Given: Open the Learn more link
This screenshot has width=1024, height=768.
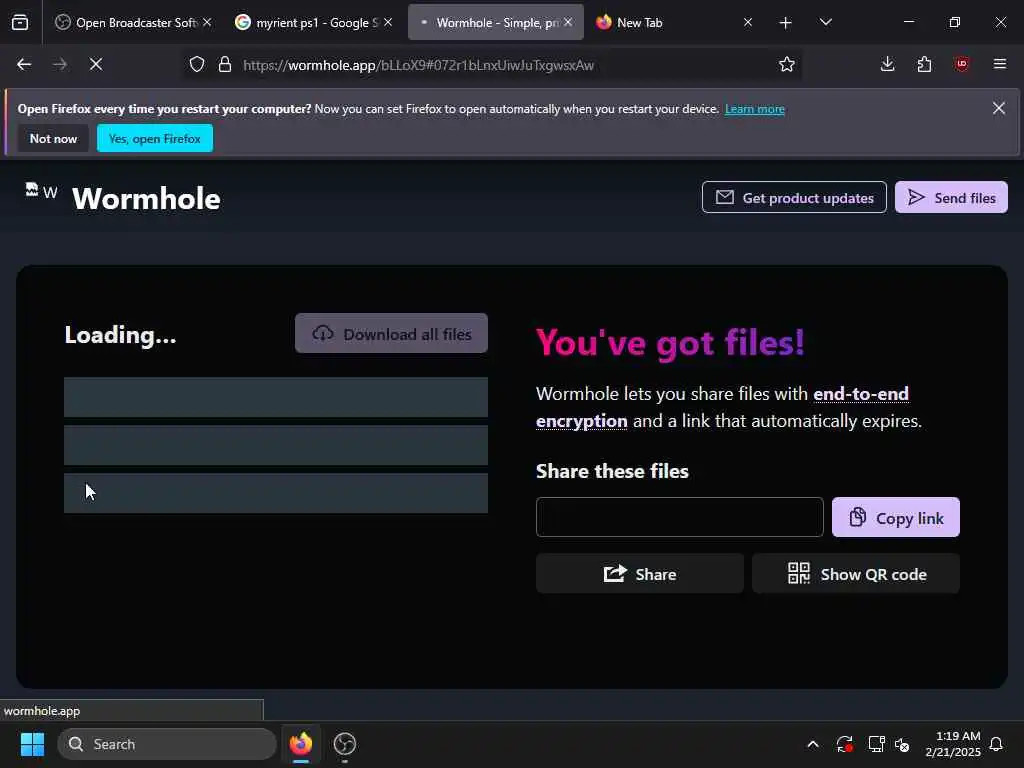Looking at the screenshot, I should 754,109.
